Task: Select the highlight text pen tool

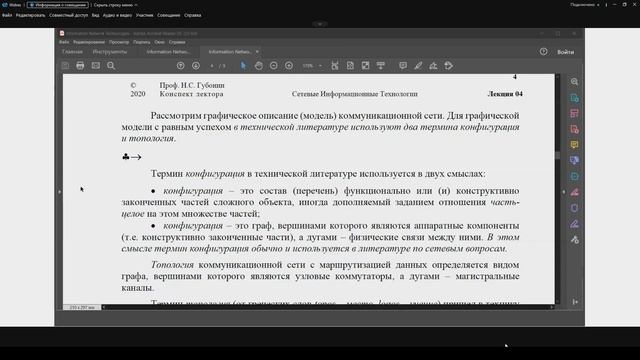Action: (418, 66)
